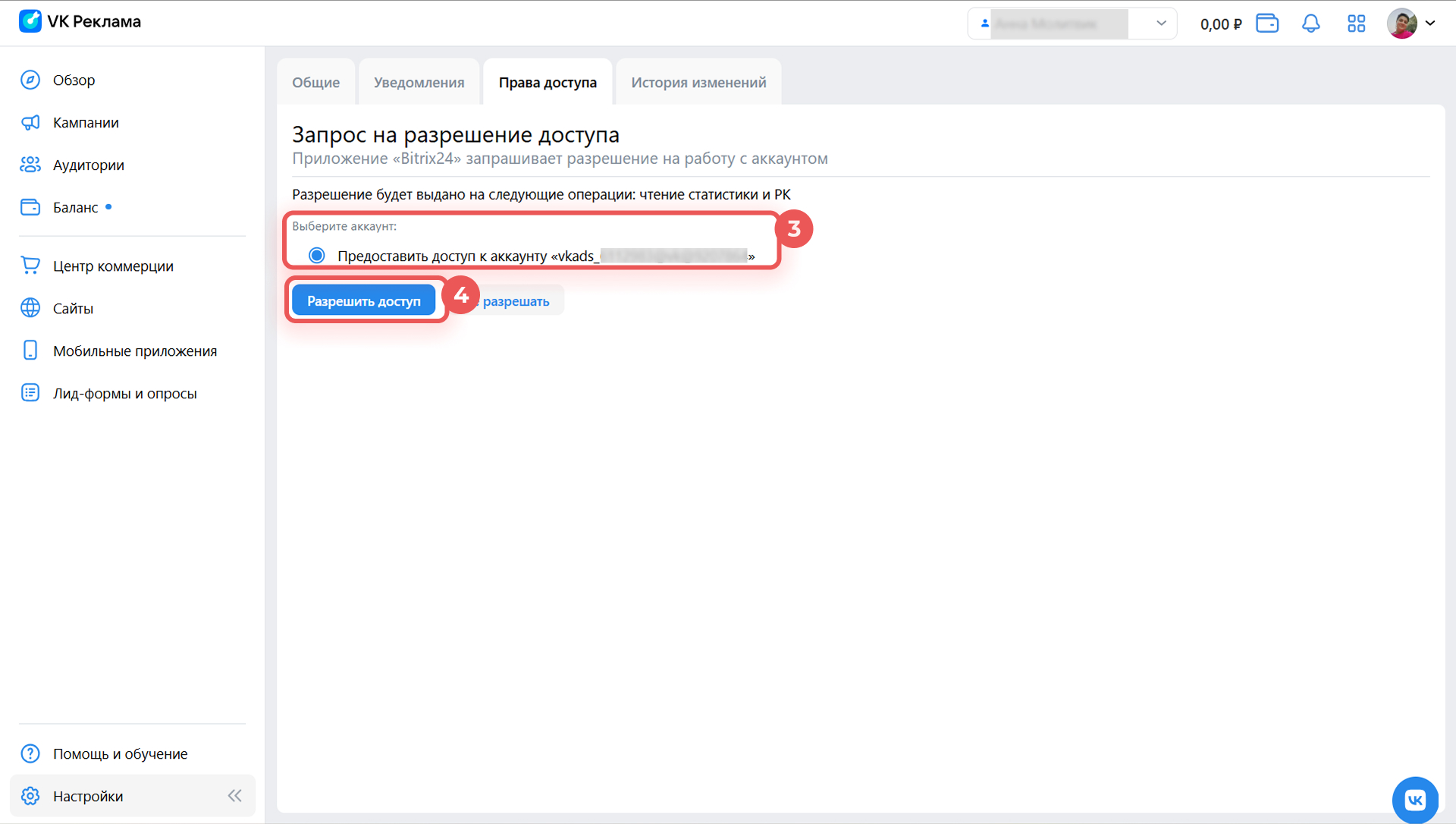Click the Мобильные приложения phone icon
This screenshot has width=1456, height=824.
coord(30,351)
